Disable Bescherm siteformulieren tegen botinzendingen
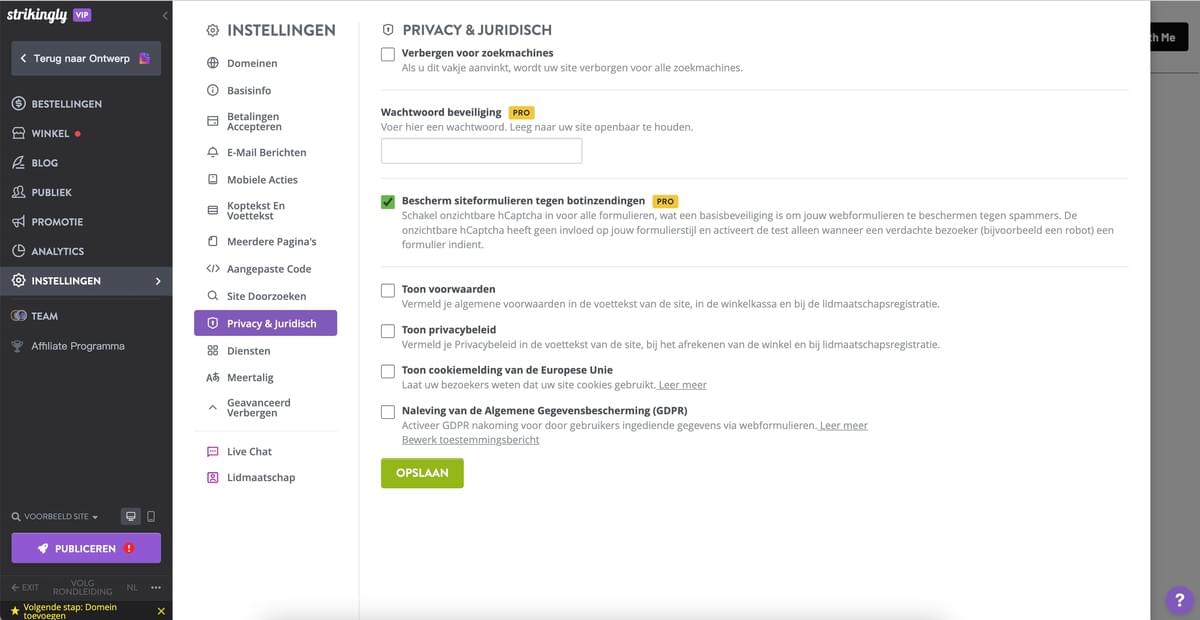Screen dimensions: 1200x620 click(x=387, y=202)
